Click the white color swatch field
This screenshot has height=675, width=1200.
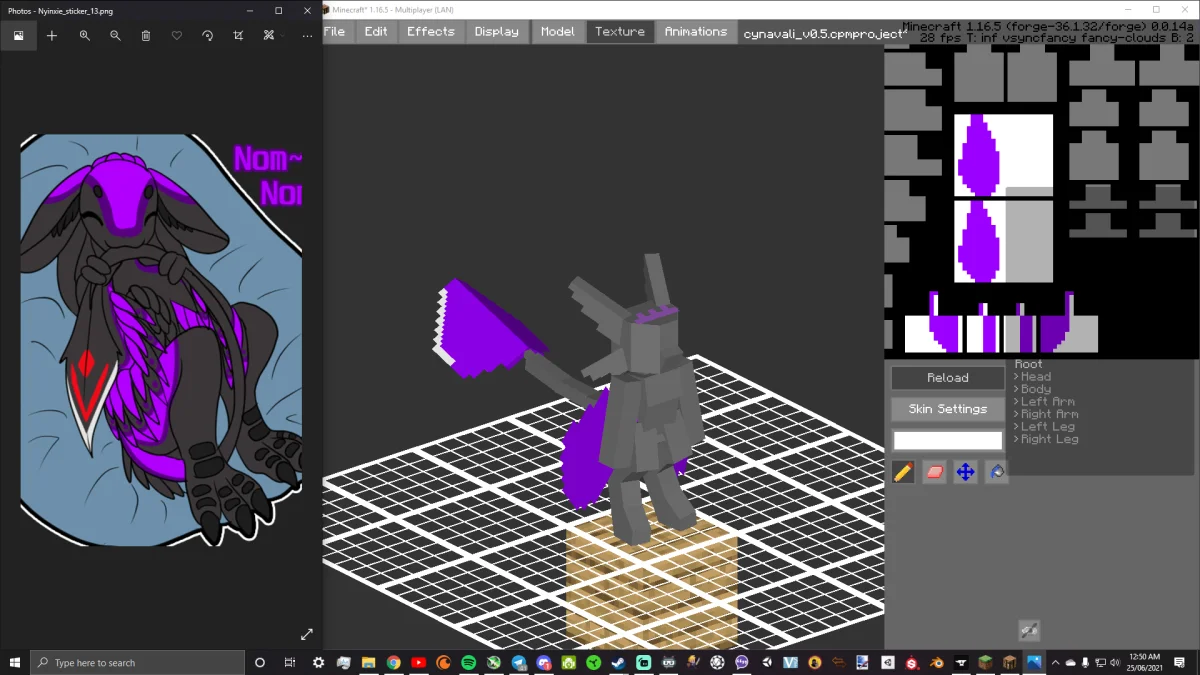tap(948, 441)
